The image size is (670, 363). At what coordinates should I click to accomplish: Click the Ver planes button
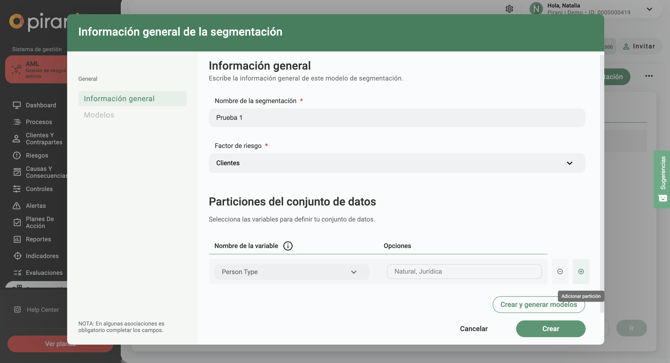coord(60,344)
